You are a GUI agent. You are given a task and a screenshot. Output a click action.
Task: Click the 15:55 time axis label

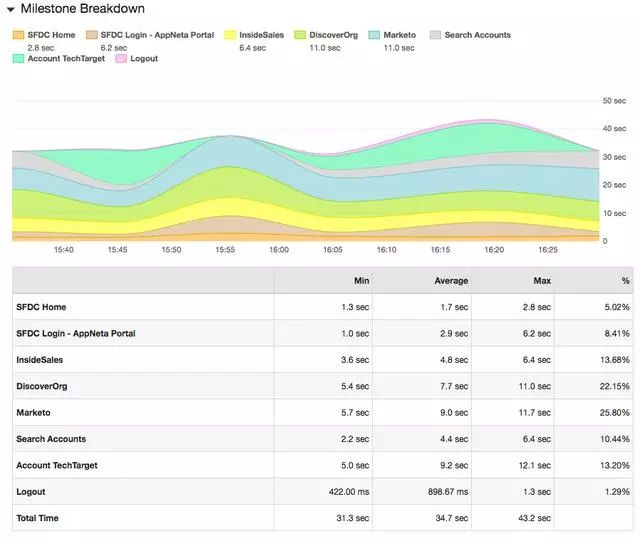point(225,250)
